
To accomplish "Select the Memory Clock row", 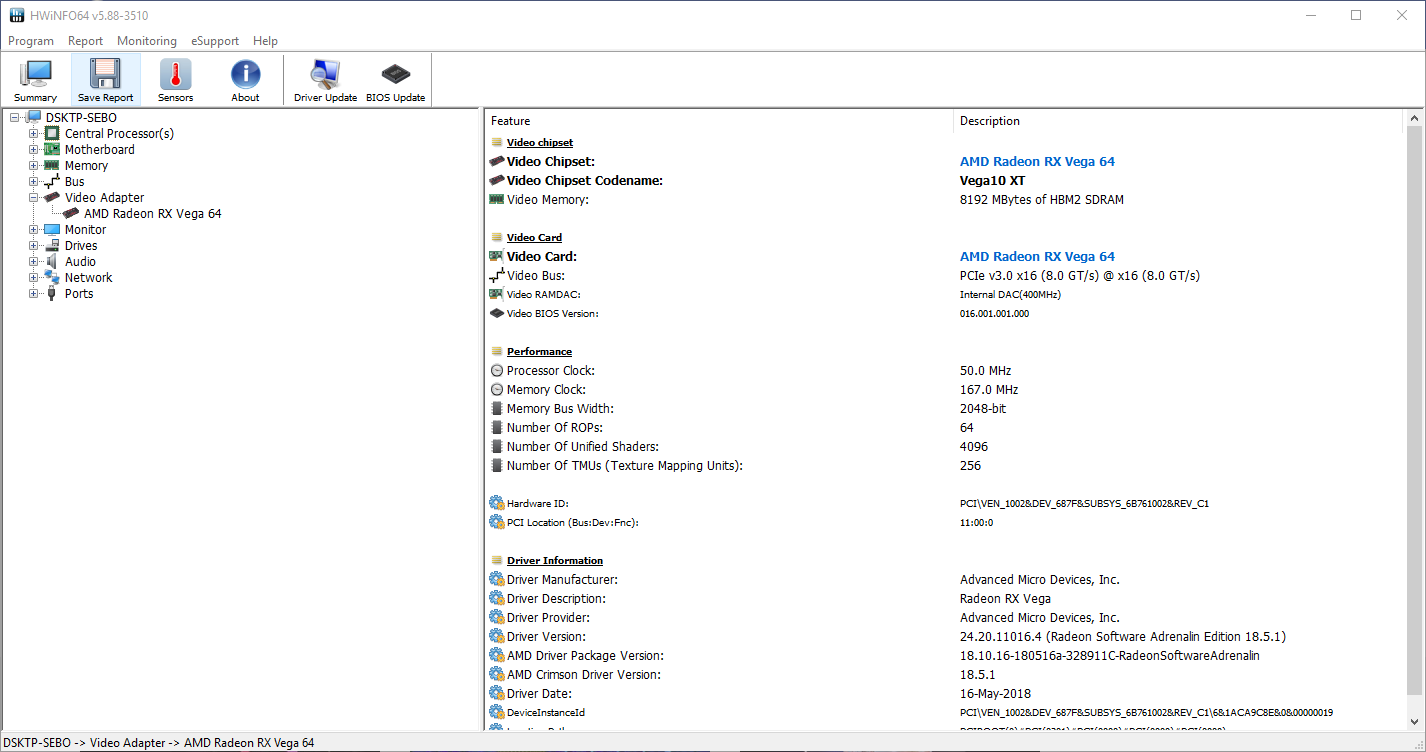I will tap(945, 390).
